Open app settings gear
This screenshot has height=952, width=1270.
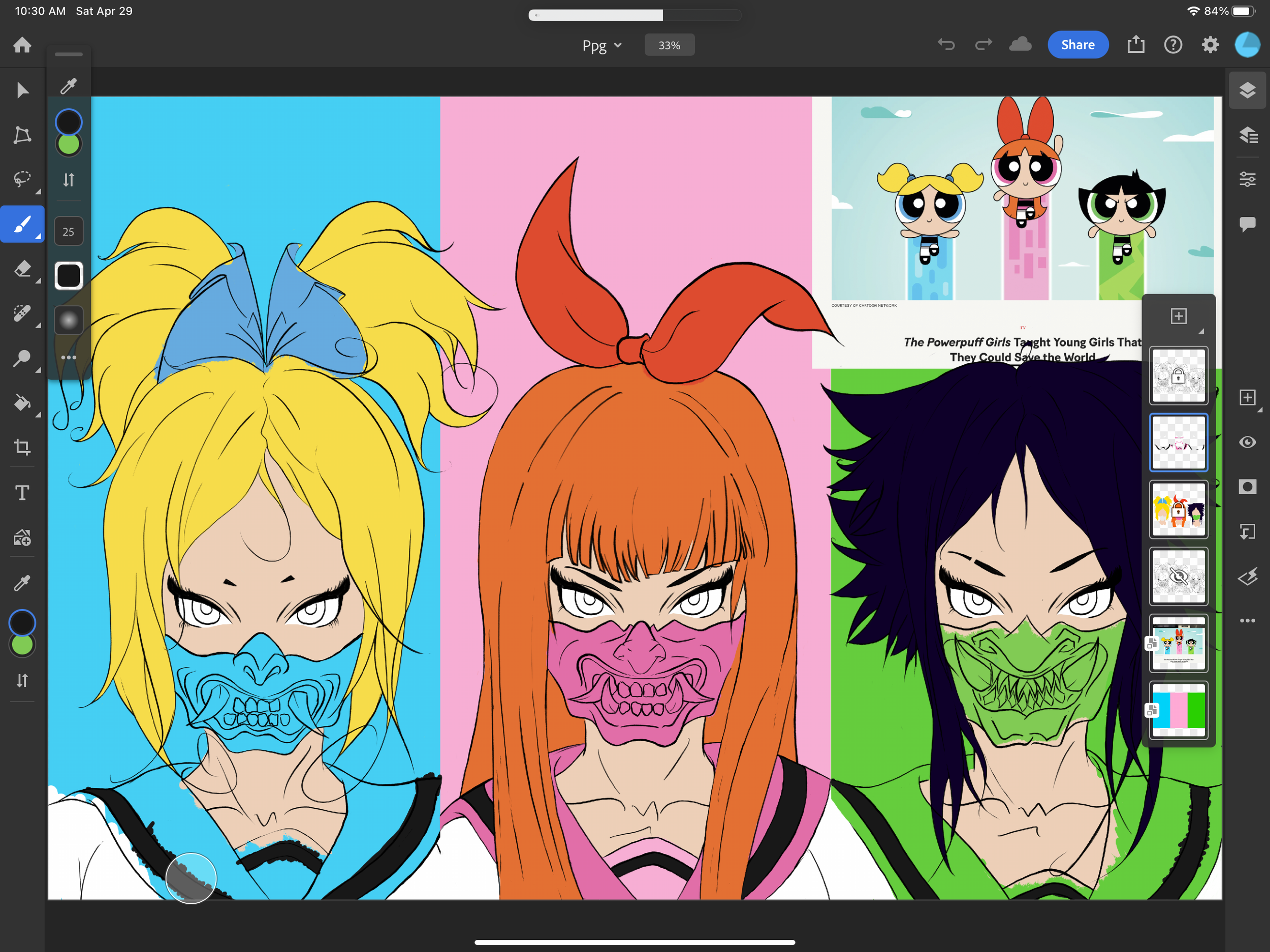tap(1210, 45)
